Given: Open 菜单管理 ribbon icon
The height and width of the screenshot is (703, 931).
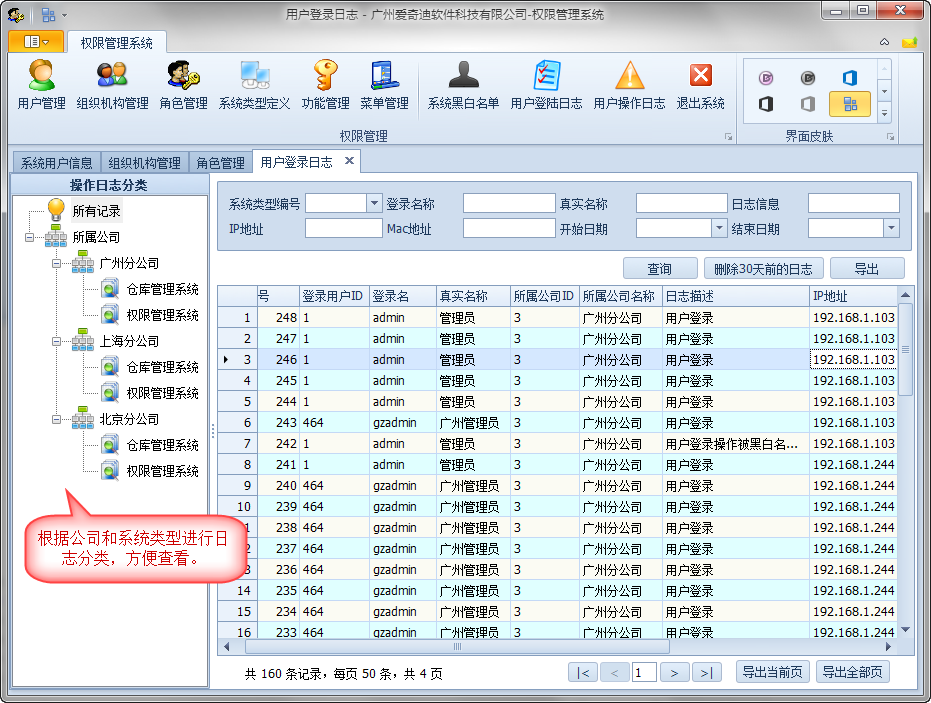Looking at the screenshot, I should tap(384, 85).
